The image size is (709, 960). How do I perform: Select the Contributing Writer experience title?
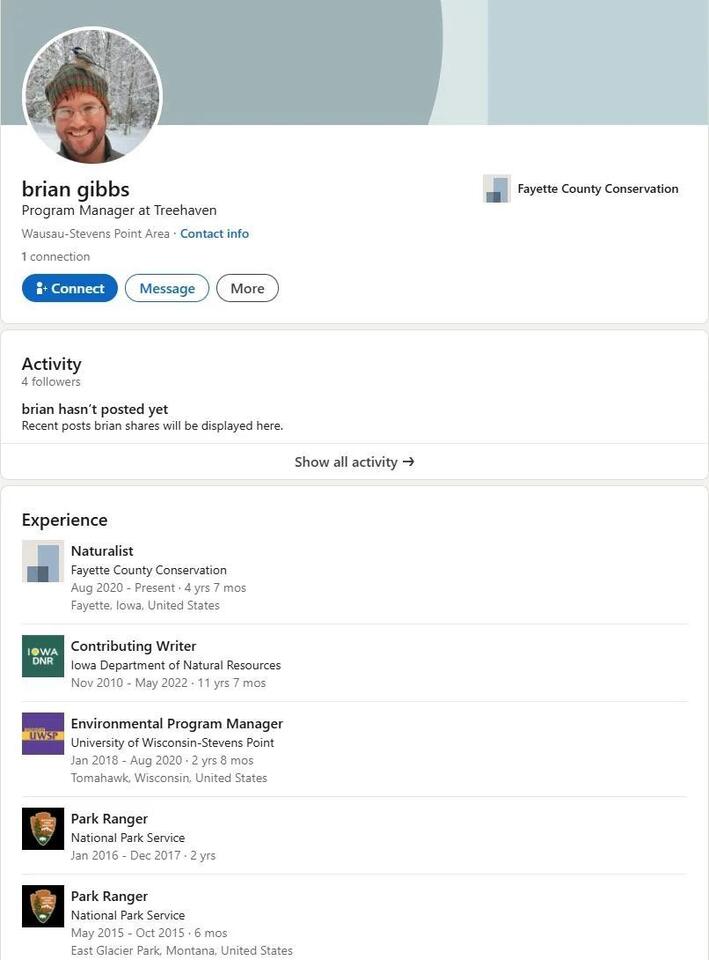coord(133,646)
